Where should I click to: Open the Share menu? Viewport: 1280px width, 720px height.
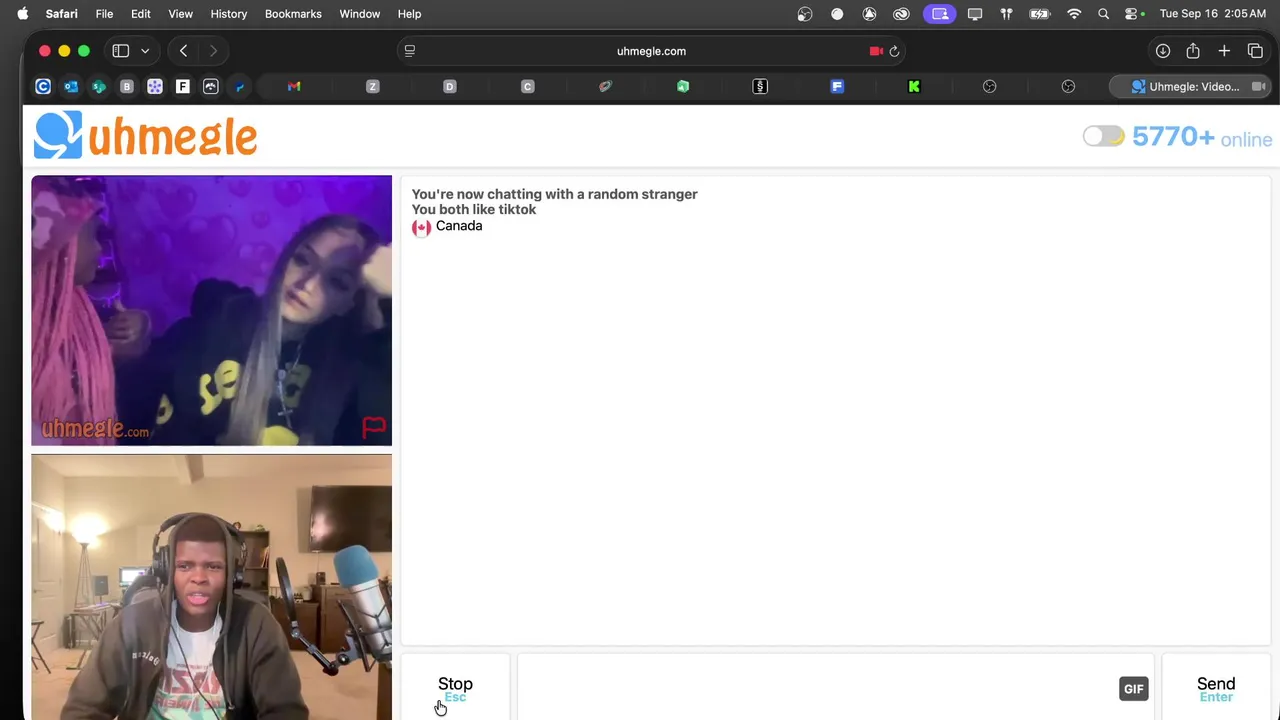pyautogui.click(x=1193, y=51)
